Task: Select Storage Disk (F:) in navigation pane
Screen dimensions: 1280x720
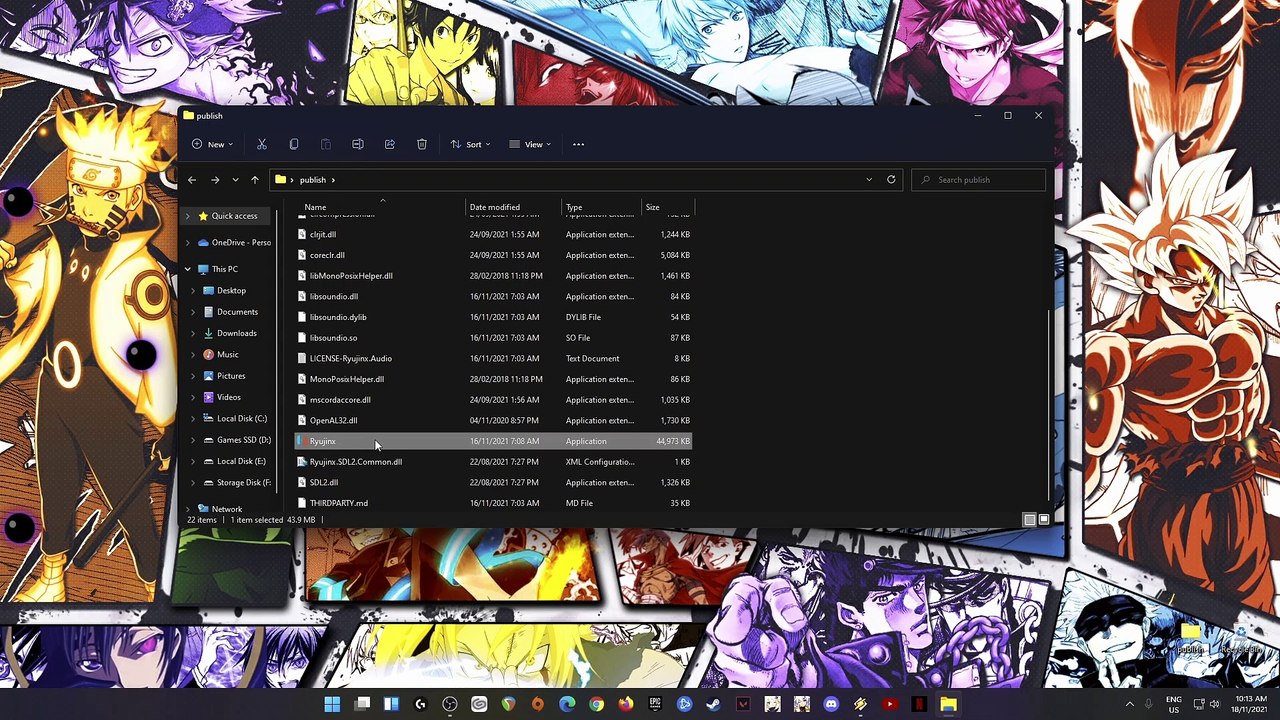Action: (x=243, y=482)
